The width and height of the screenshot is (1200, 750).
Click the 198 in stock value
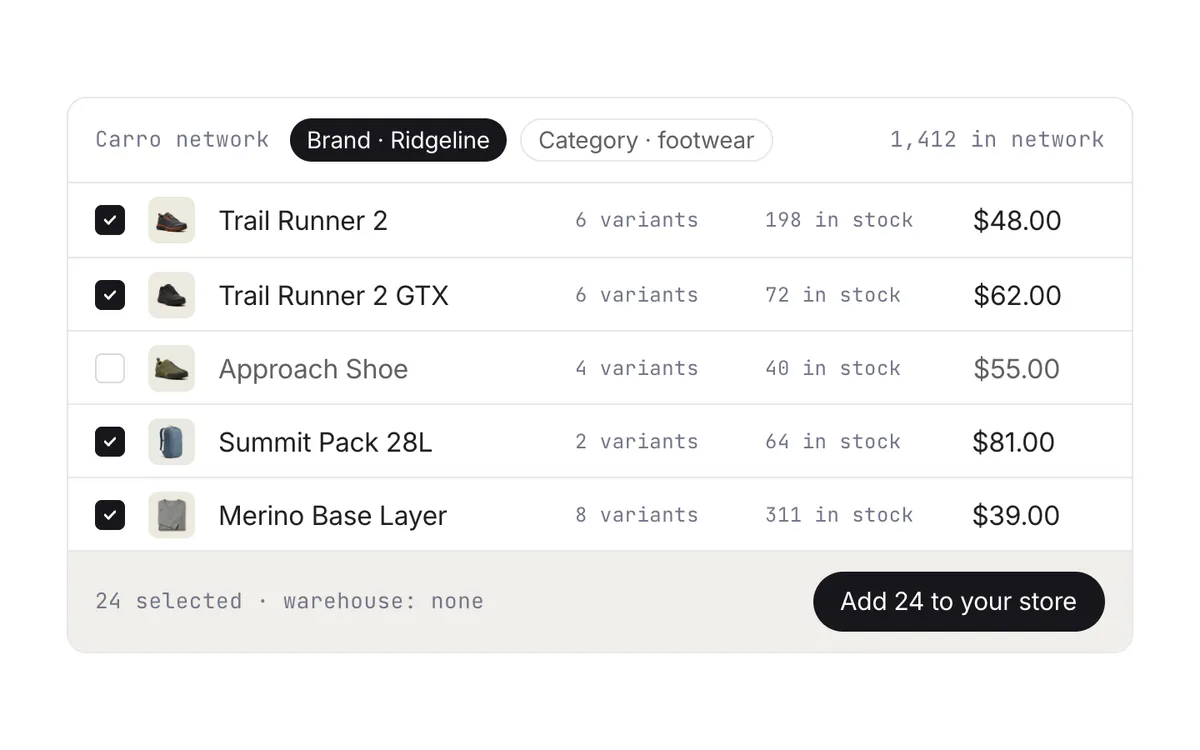pos(839,220)
